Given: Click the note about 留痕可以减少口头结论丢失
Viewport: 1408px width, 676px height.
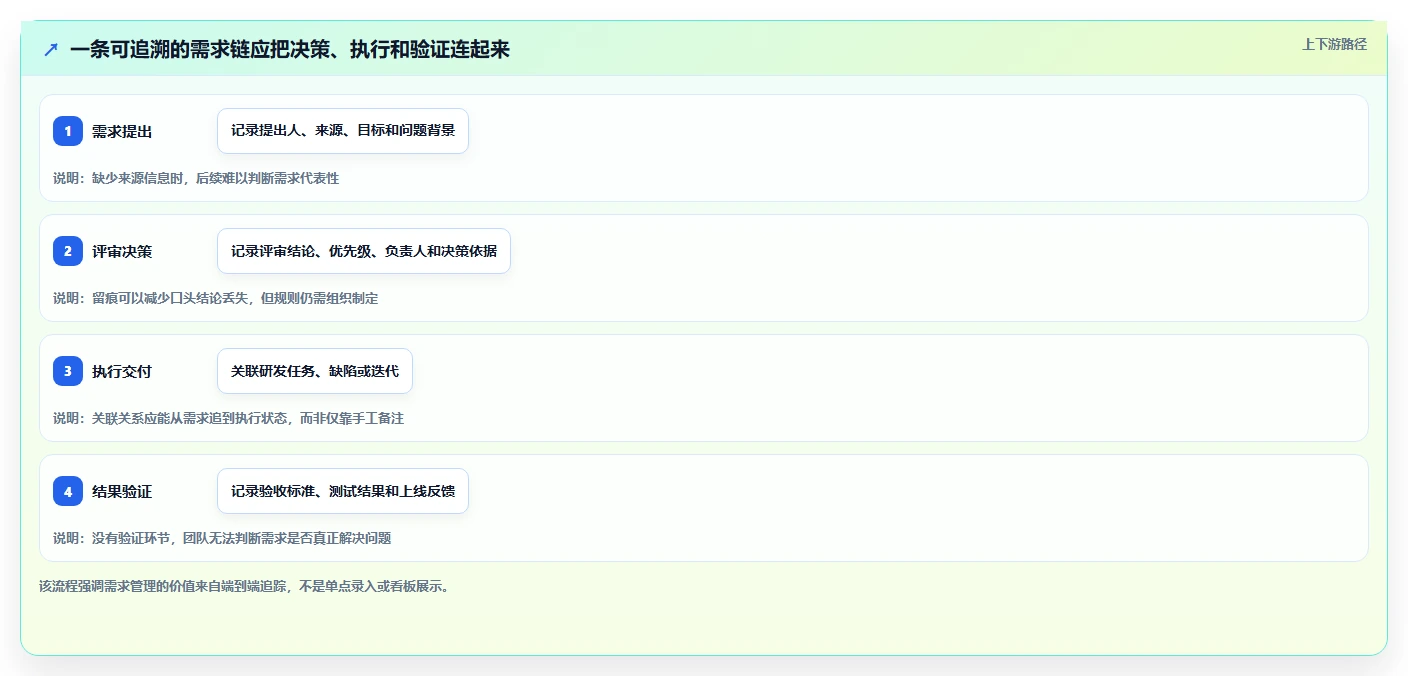Looking at the screenshot, I should (216, 298).
